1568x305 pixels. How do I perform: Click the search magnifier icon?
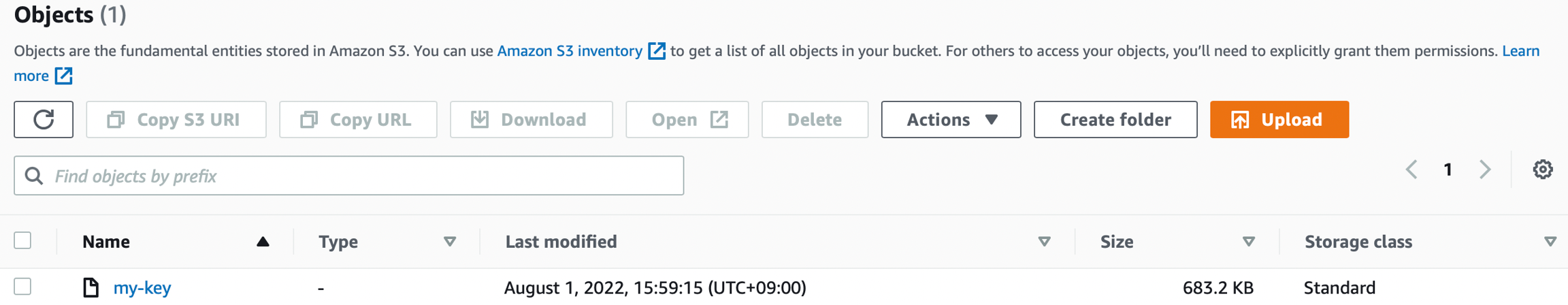click(x=33, y=176)
